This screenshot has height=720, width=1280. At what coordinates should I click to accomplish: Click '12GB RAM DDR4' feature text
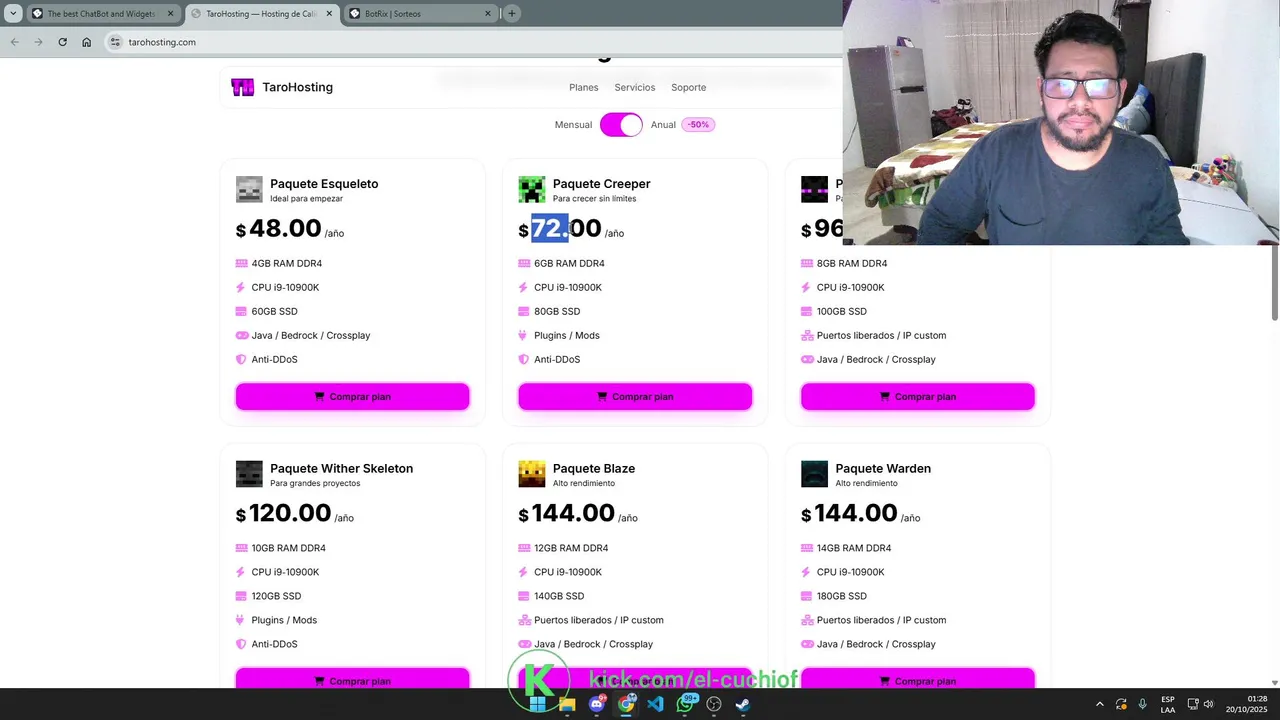[x=571, y=548]
